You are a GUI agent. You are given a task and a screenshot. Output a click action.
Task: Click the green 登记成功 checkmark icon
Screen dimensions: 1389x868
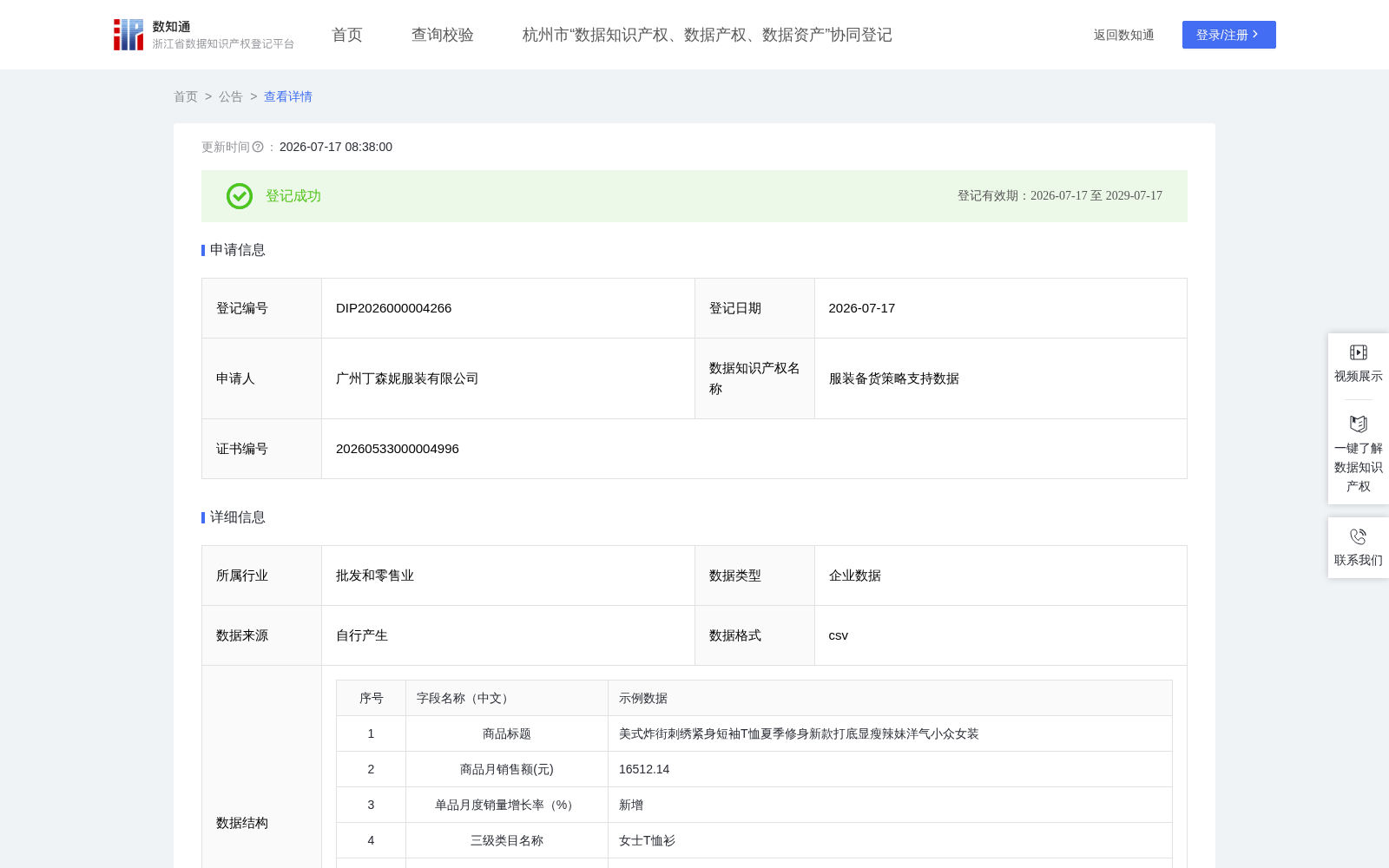240,196
